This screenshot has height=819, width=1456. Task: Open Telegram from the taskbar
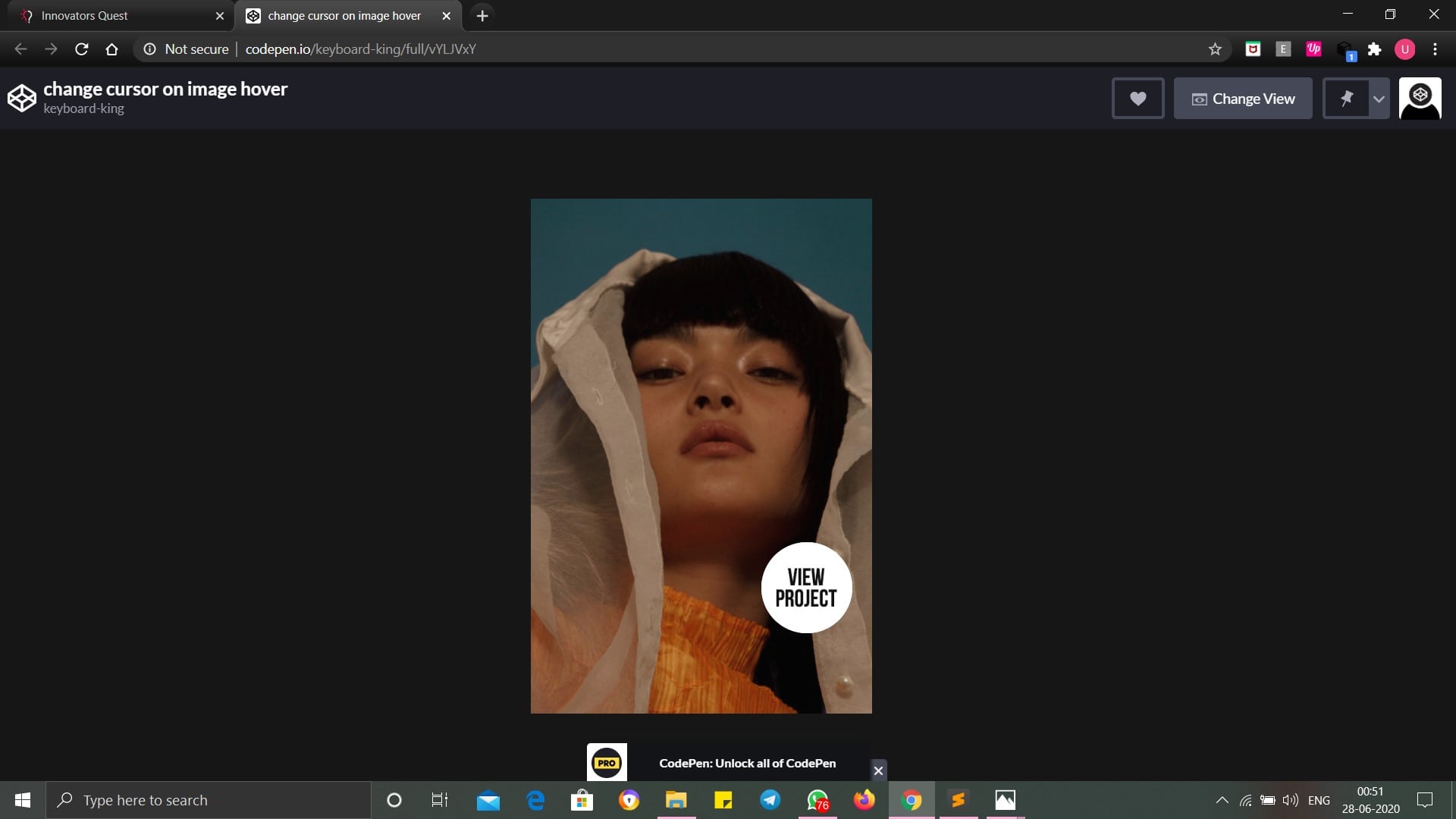click(x=770, y=800)
